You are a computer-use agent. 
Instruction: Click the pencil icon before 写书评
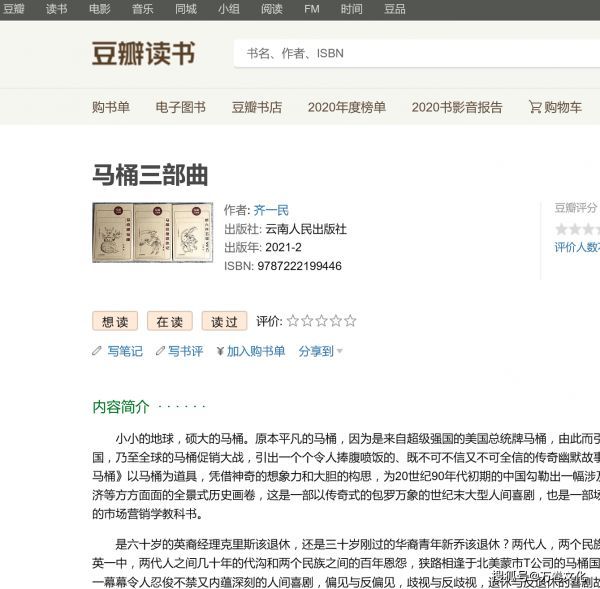pos(160,351)
